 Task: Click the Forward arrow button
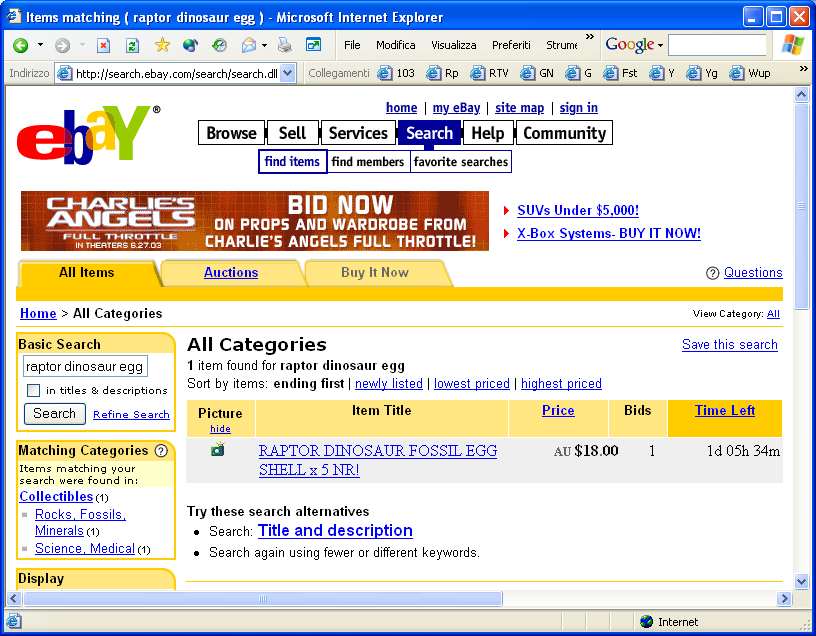point(62,45)
